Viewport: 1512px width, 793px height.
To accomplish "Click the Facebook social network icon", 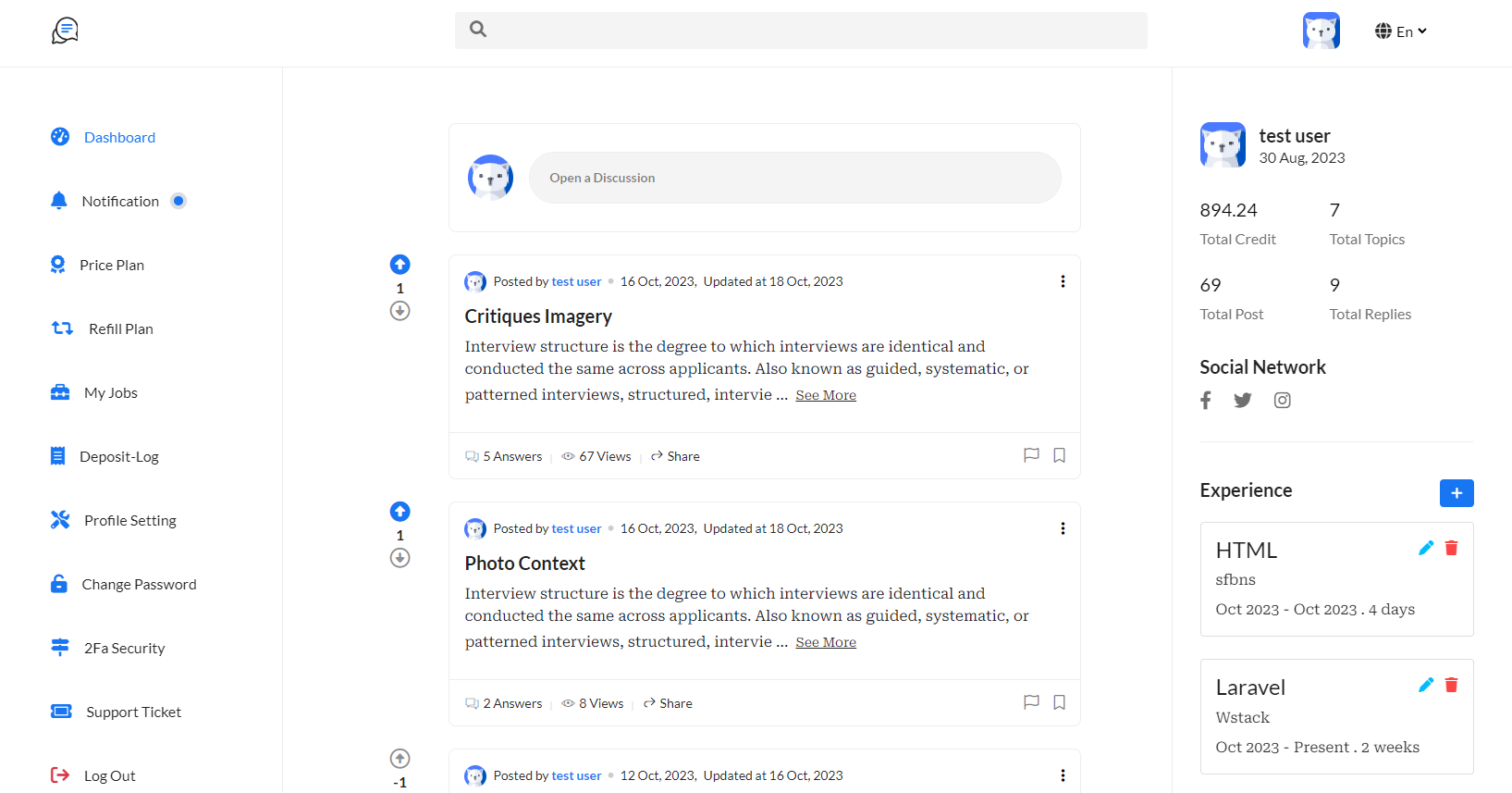I will (1206, 400).
